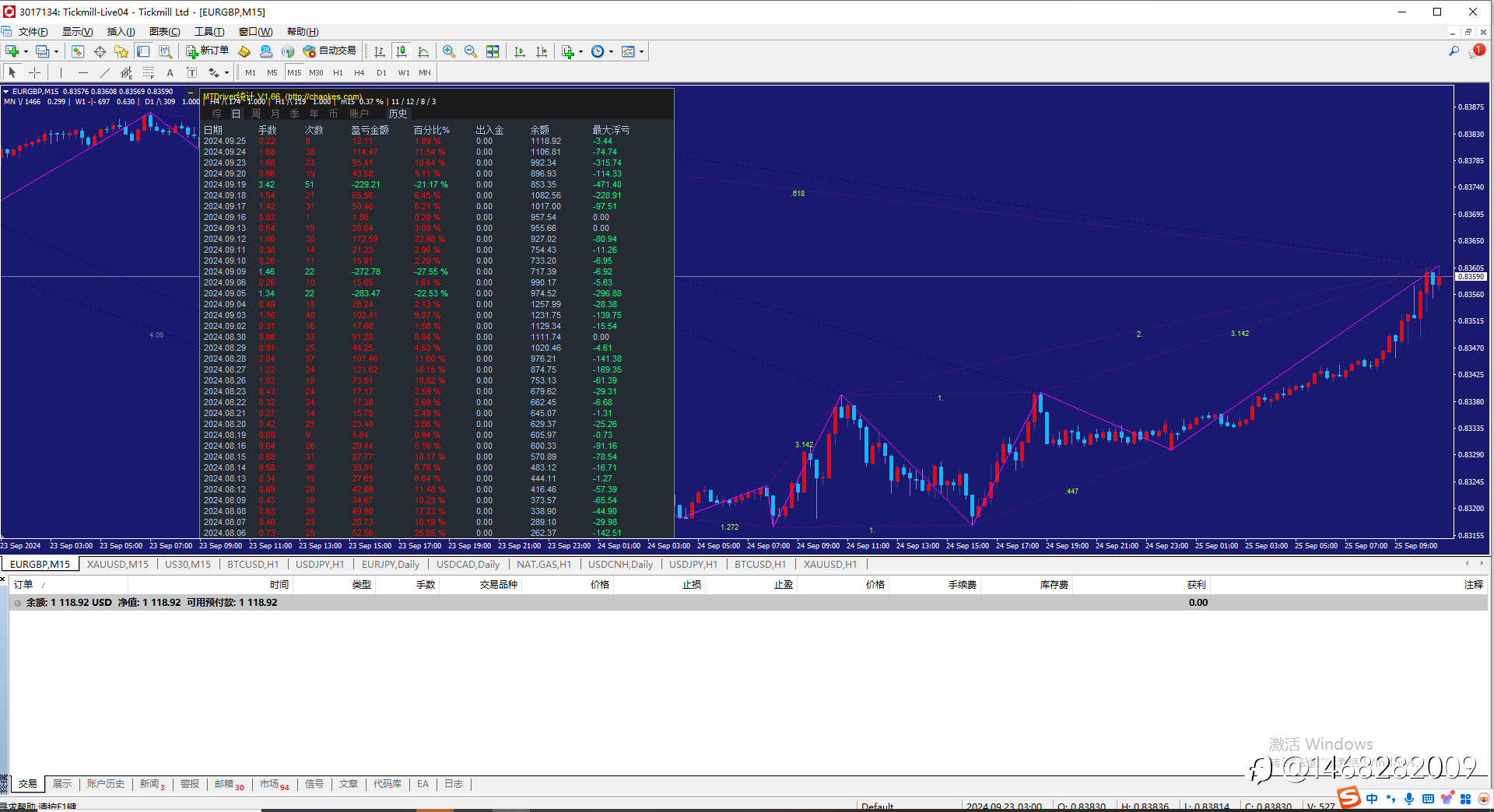Image resolution: width=1494 pixels, height=812 pixels.
Task: Click the New Chart icon
Action: (x=12, y=51)
